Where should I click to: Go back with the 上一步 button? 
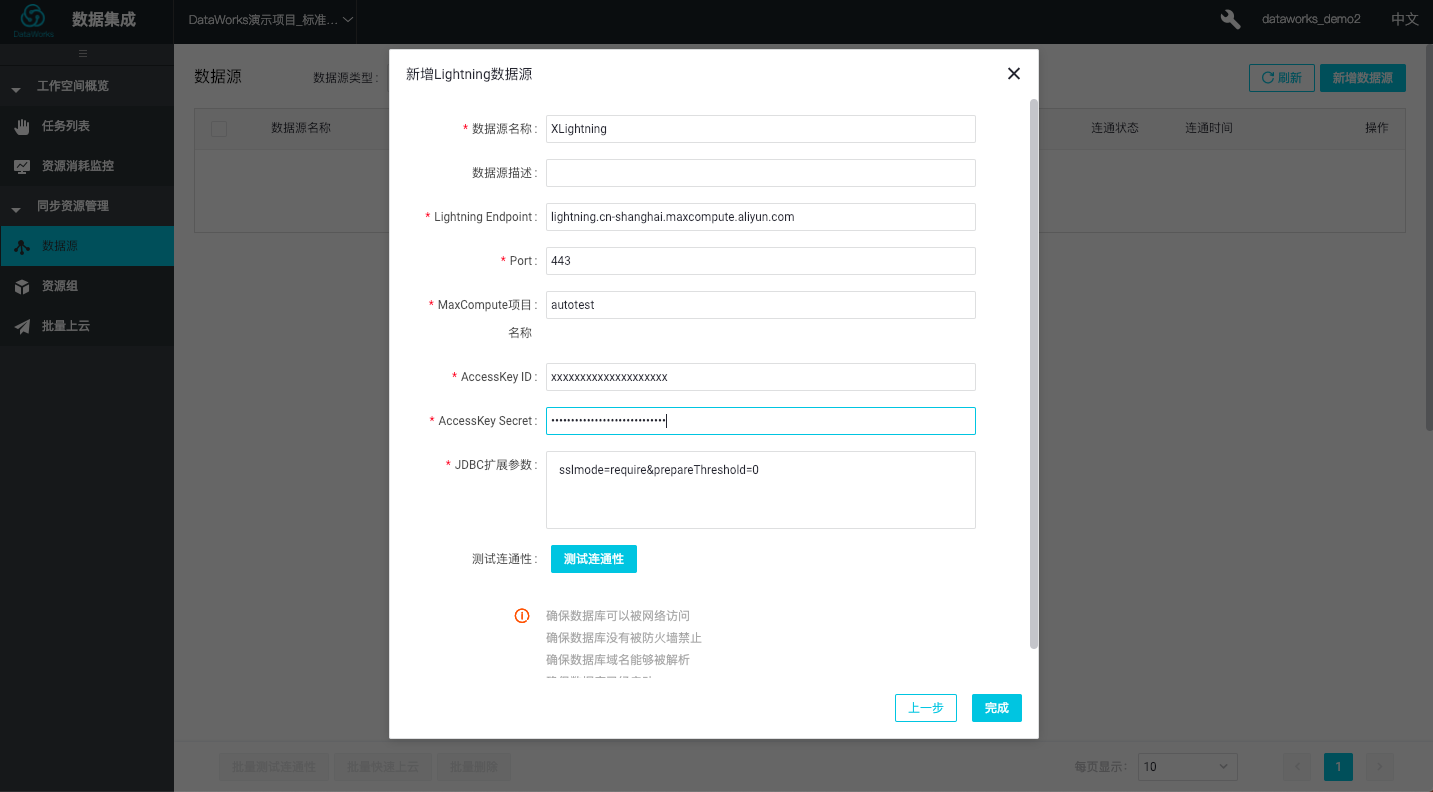click(x=926, y=708)
